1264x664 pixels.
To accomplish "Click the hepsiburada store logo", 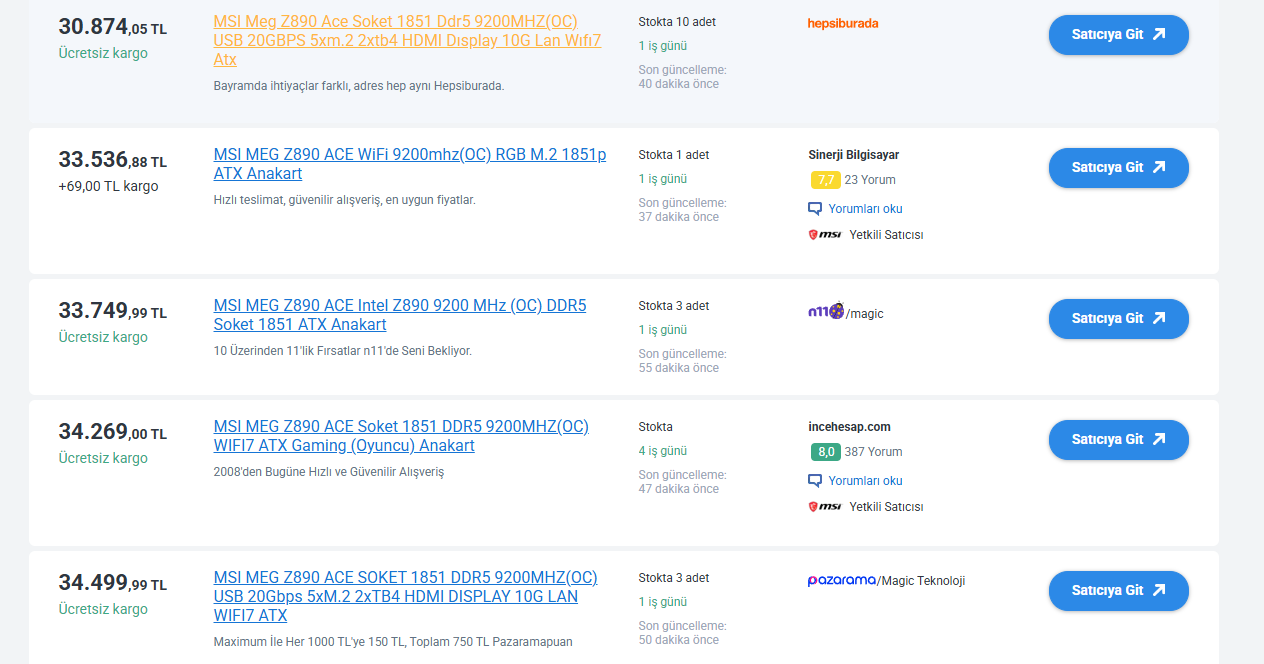I will 843,23.
